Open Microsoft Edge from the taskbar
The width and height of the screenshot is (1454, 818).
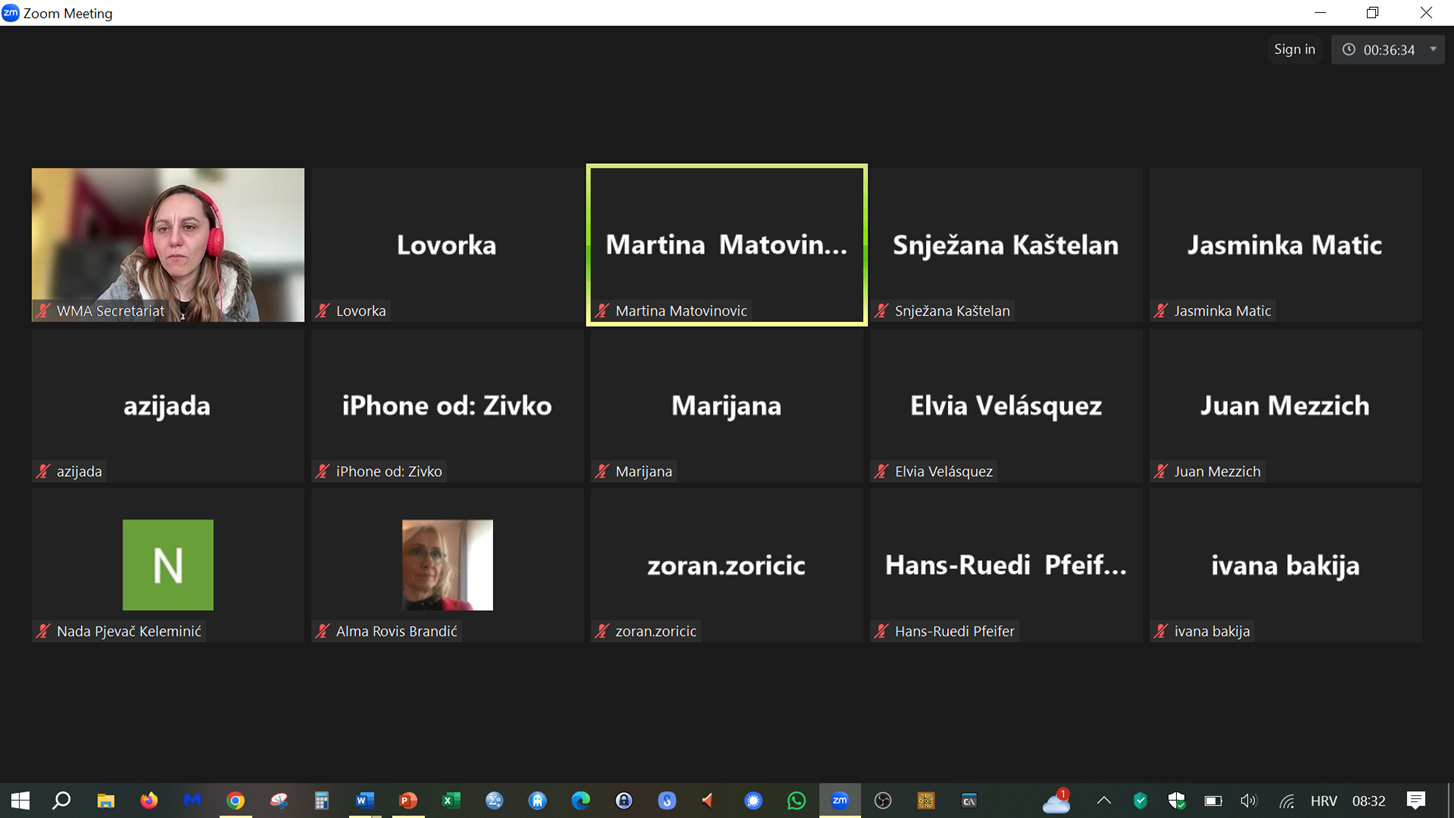pyautogui.click(x=580, y=800)
